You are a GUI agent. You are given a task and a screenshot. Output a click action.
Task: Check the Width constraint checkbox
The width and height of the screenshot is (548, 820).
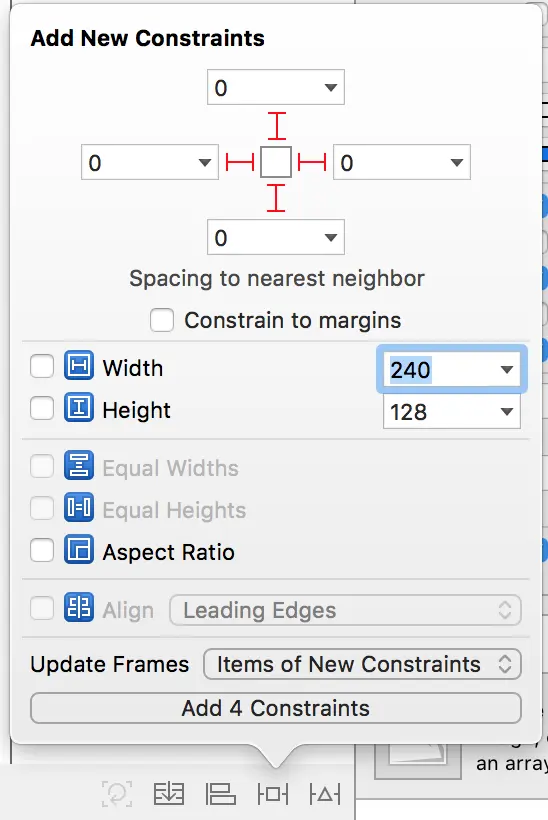pos(42,366)
